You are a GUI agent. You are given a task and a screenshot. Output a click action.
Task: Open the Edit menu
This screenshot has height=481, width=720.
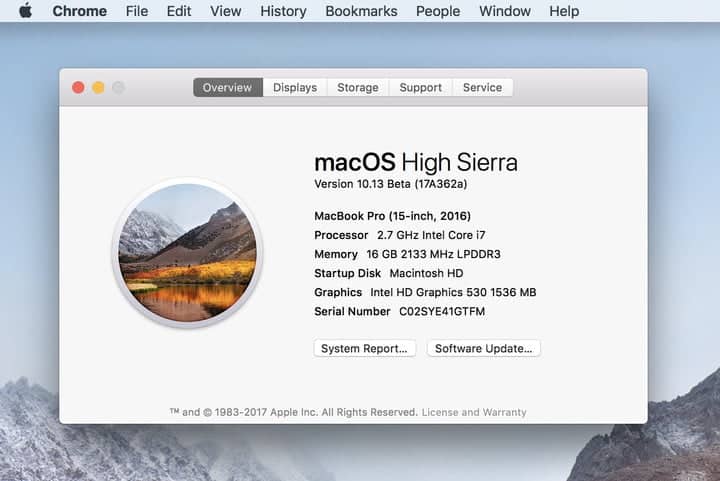click(x=179, y=11)
